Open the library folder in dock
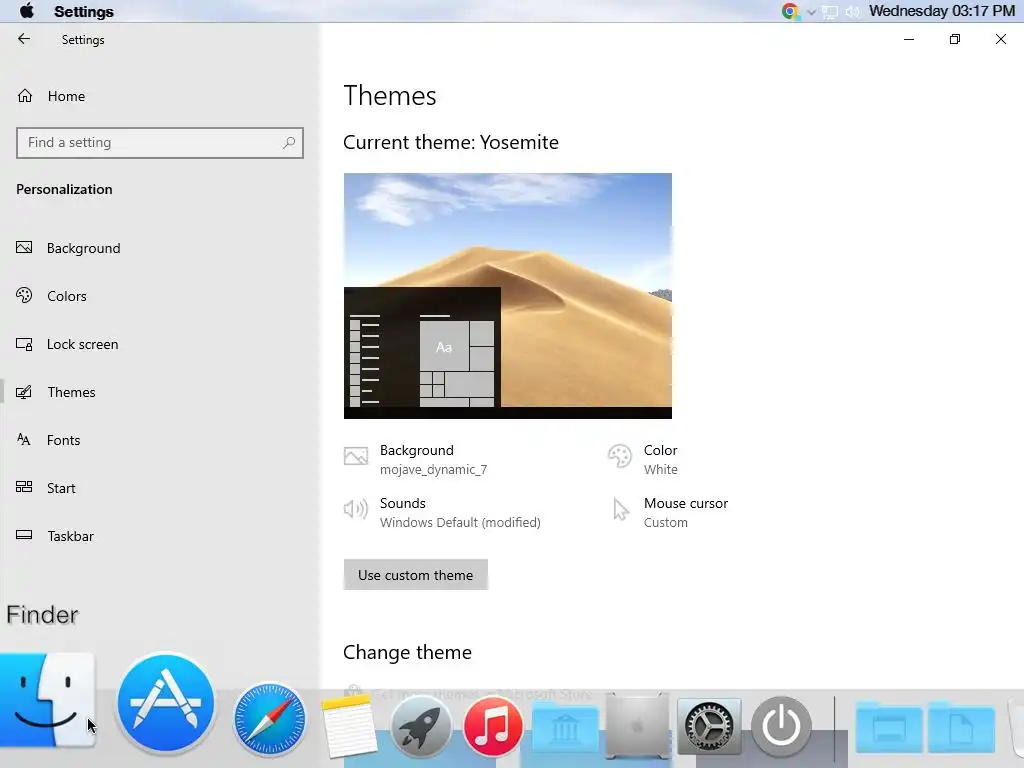Screen dimensions: 1024x768 click(565, 727)
